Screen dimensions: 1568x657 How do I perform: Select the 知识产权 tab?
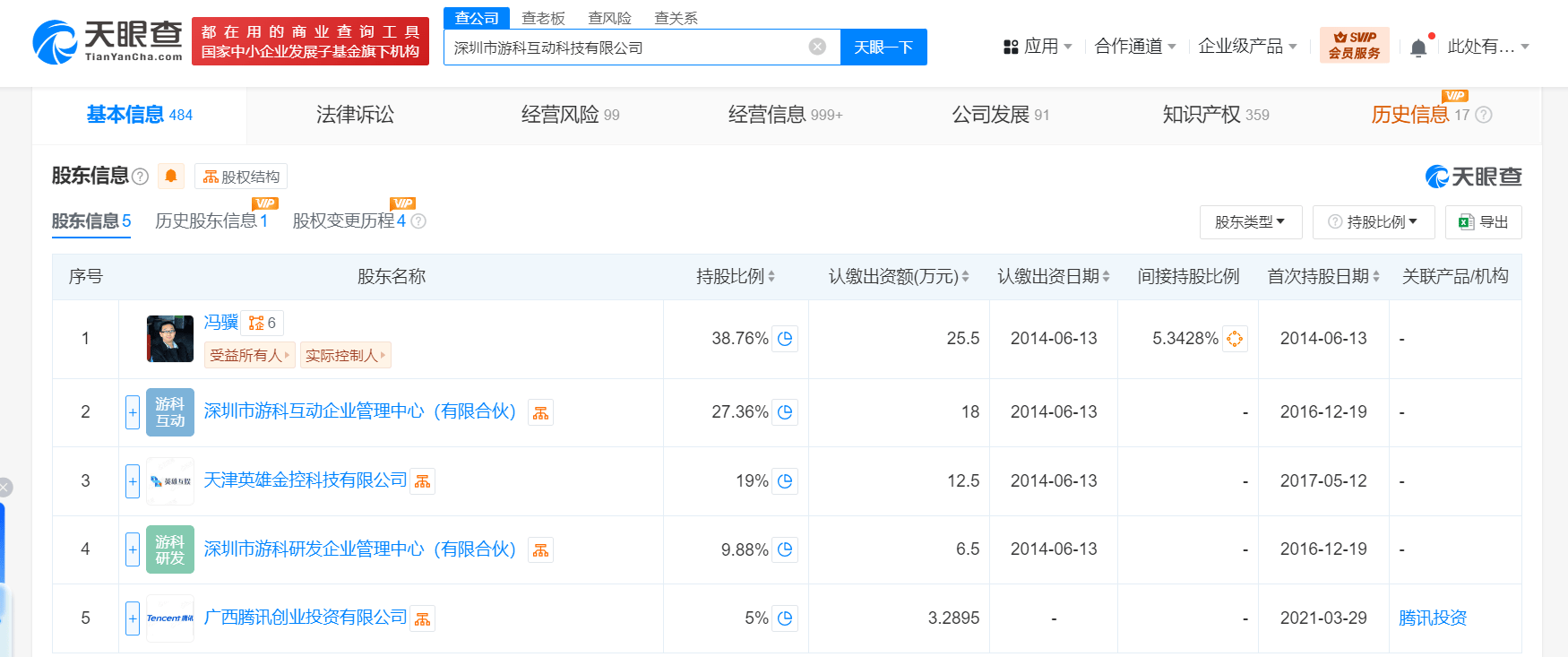(1215, 115)
